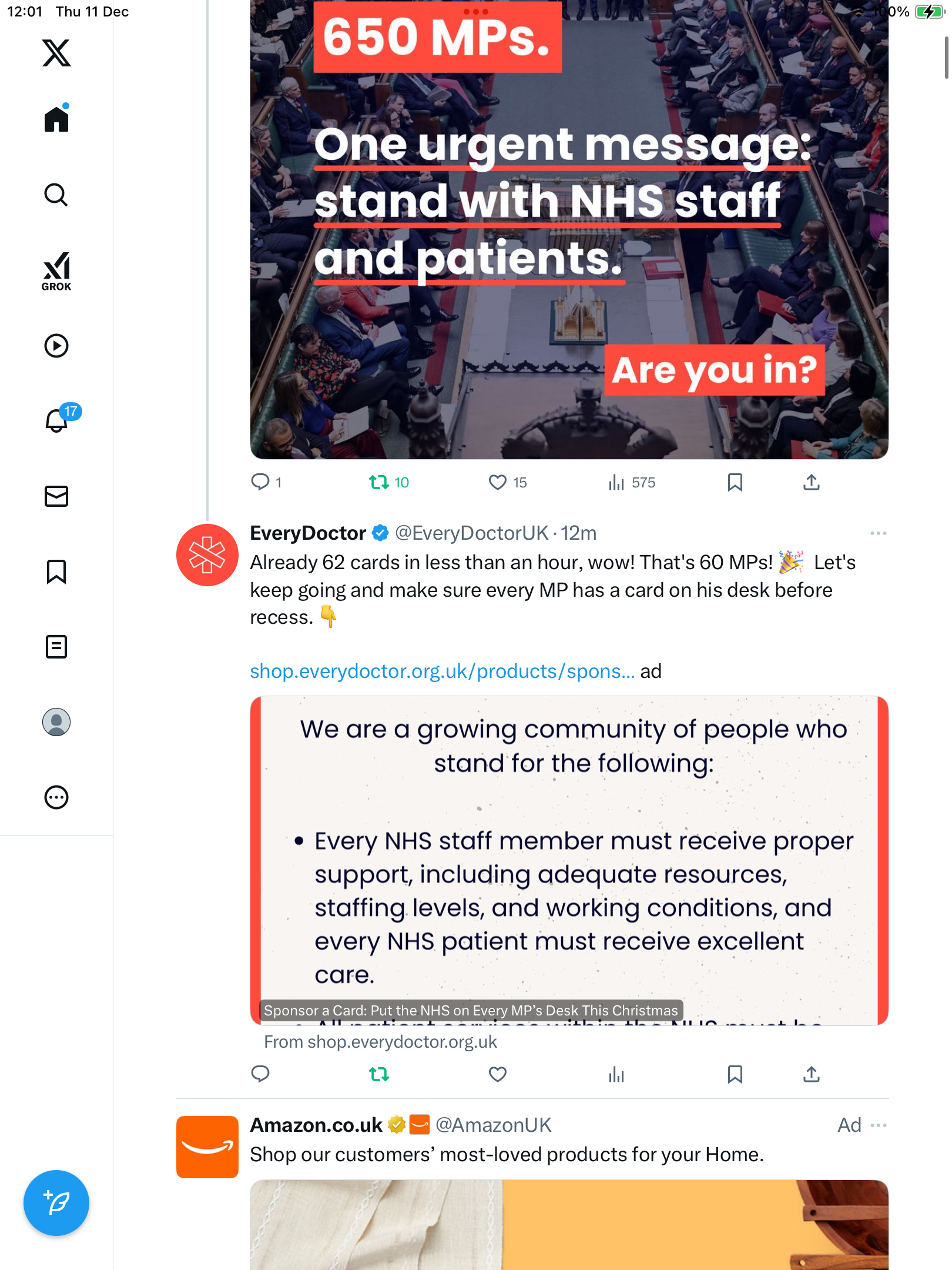
Task: Open more options on EveryDoctor post
Action: click(x=878, y=533)
